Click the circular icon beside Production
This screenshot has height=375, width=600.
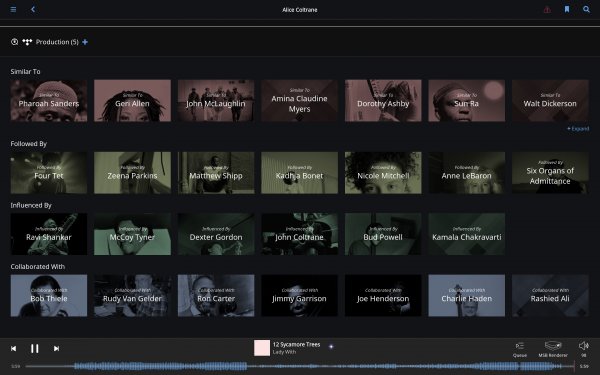[x=15, y=42]
